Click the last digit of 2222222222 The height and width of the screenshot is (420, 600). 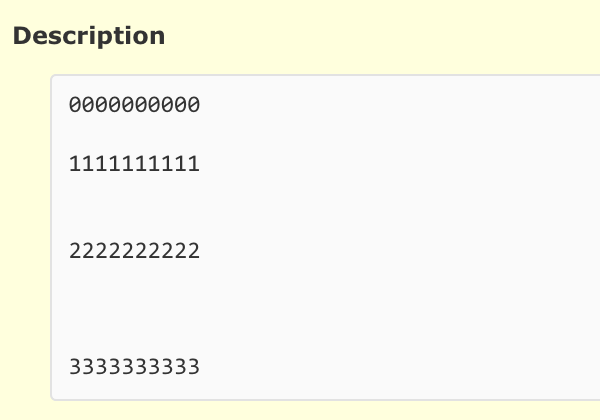point(193,251)
